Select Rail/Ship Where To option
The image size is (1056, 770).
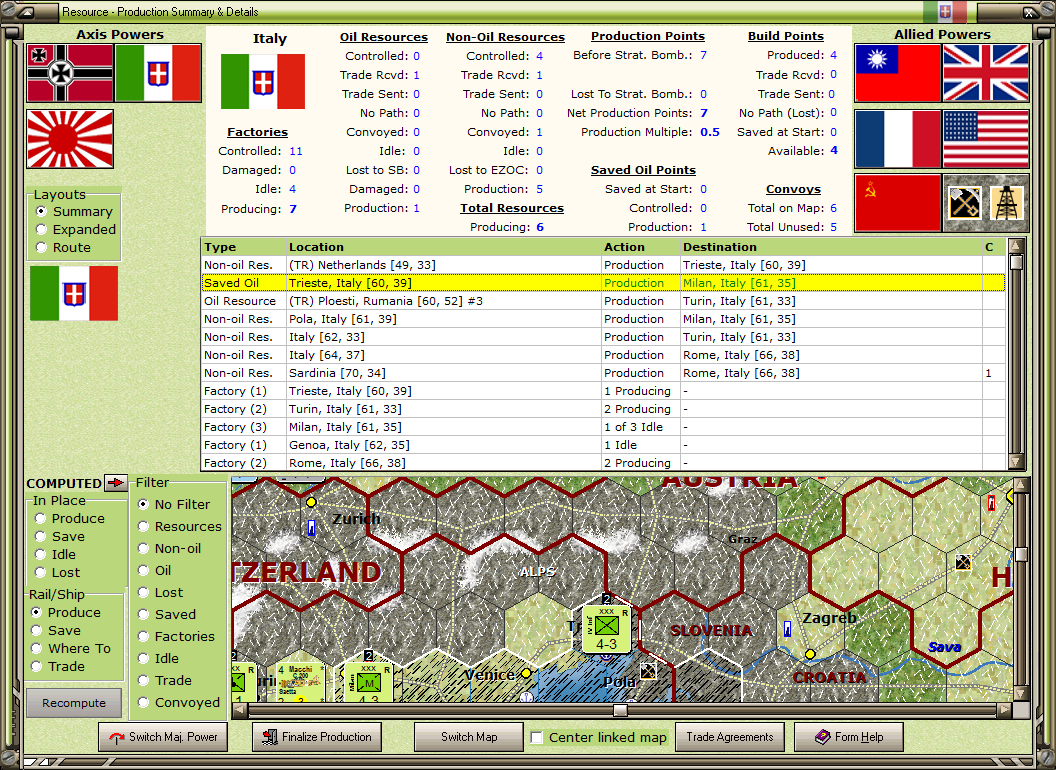click(36, 648)
